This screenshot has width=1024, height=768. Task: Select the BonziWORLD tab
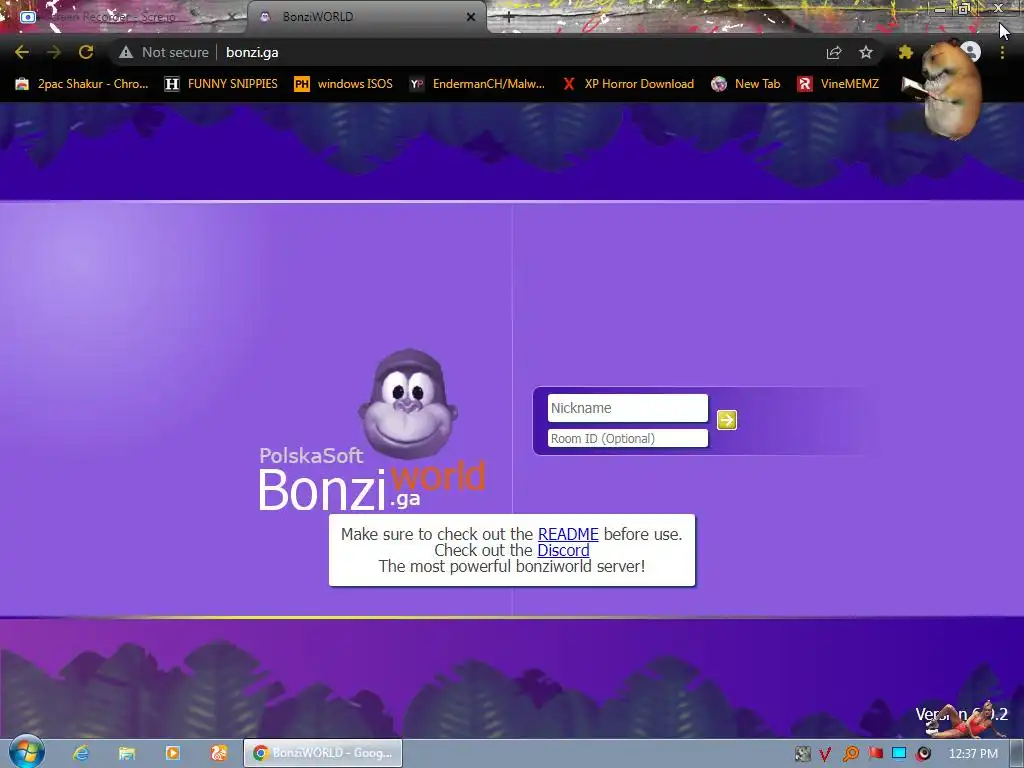click(366, 17)
